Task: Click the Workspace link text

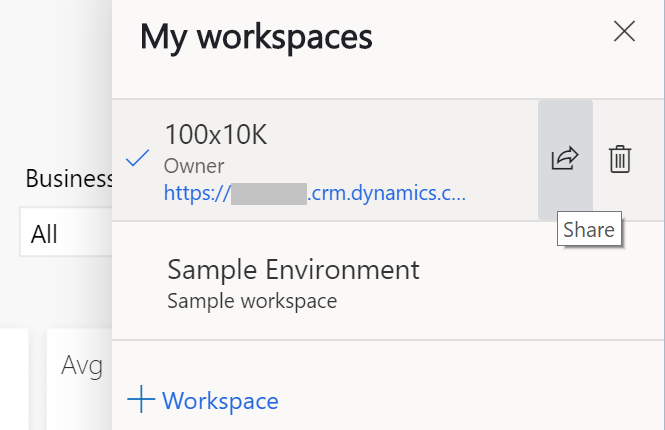Action: click(x=220, y=401)
